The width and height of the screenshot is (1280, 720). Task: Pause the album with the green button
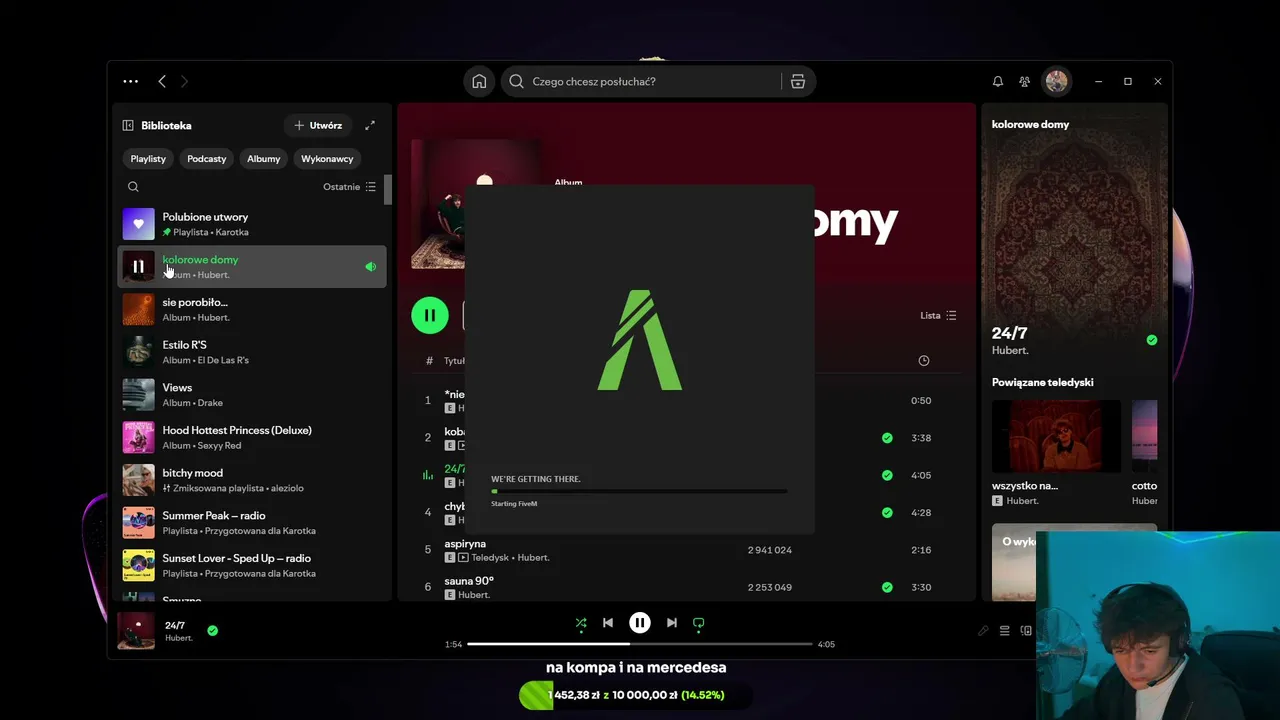pos(430,315)
